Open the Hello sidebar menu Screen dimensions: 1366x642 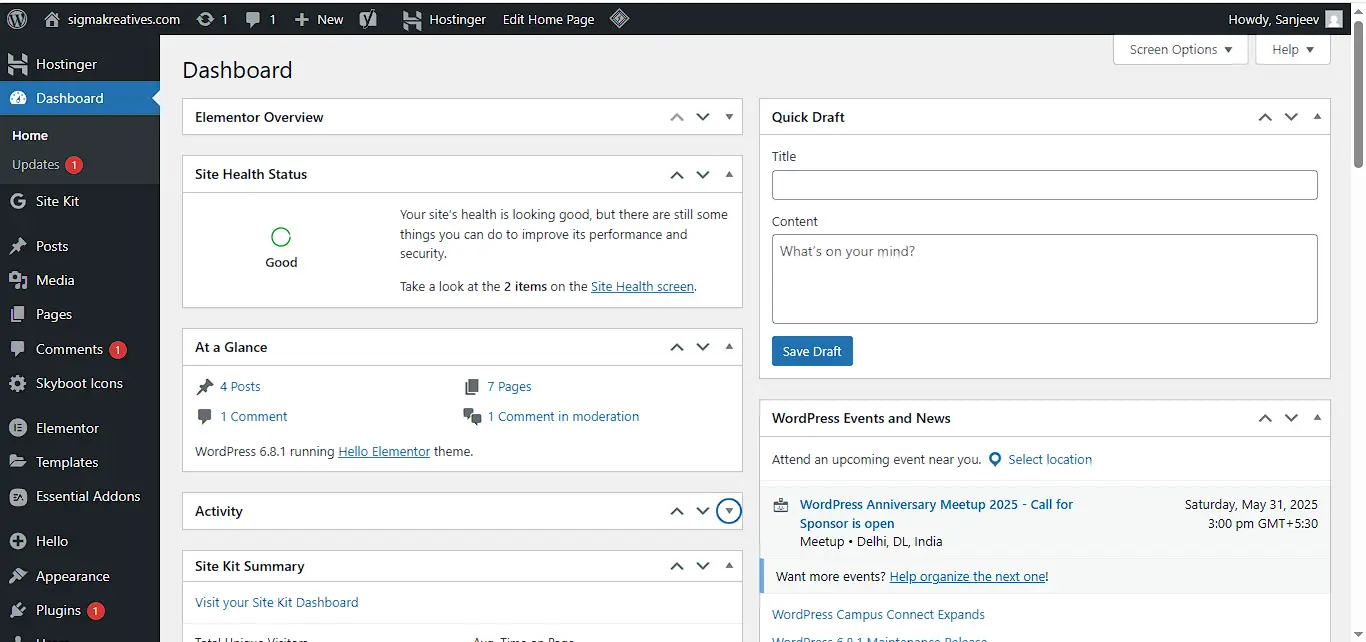pos(80,541)
